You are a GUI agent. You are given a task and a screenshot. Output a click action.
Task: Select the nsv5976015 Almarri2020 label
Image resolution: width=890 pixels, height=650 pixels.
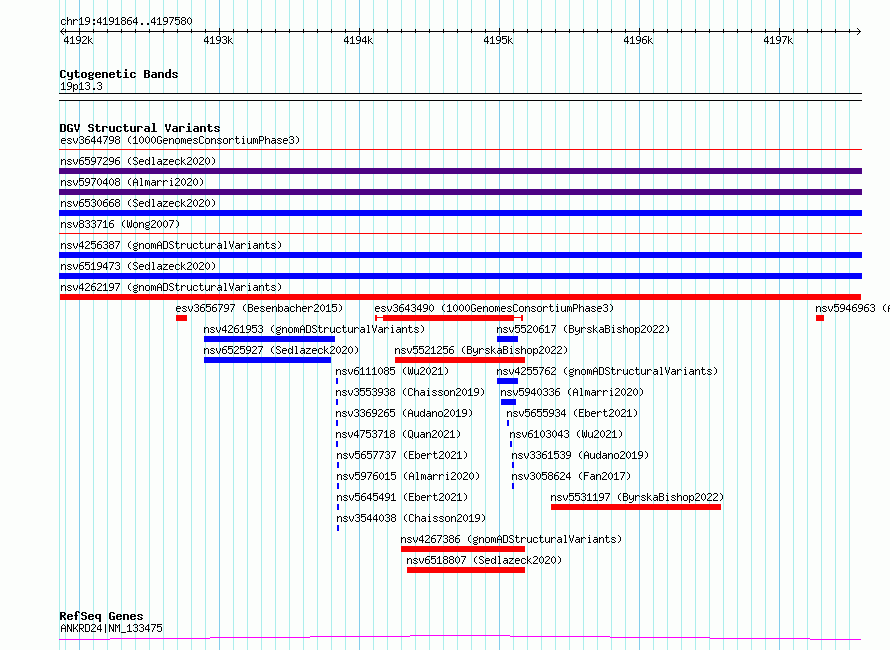[x=408, y=476]
